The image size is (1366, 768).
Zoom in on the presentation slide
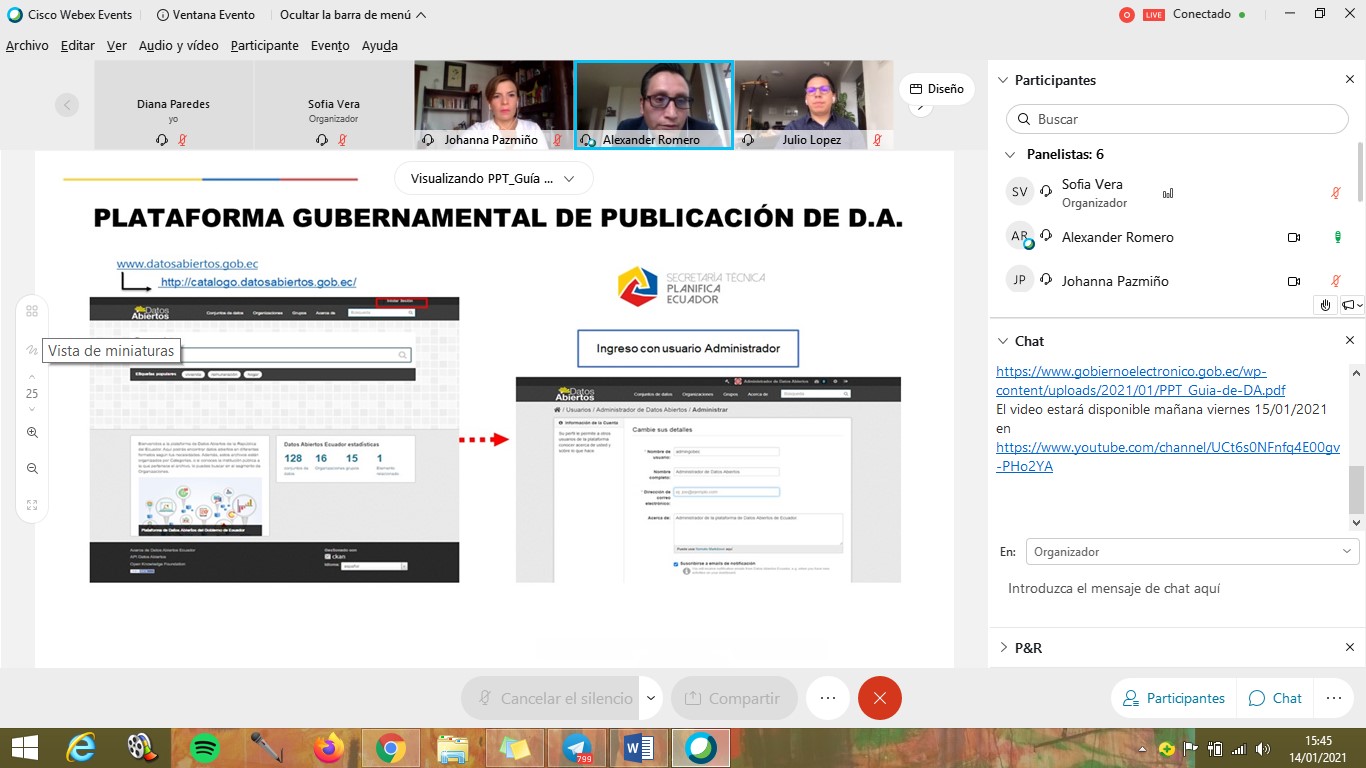point(31,432)
